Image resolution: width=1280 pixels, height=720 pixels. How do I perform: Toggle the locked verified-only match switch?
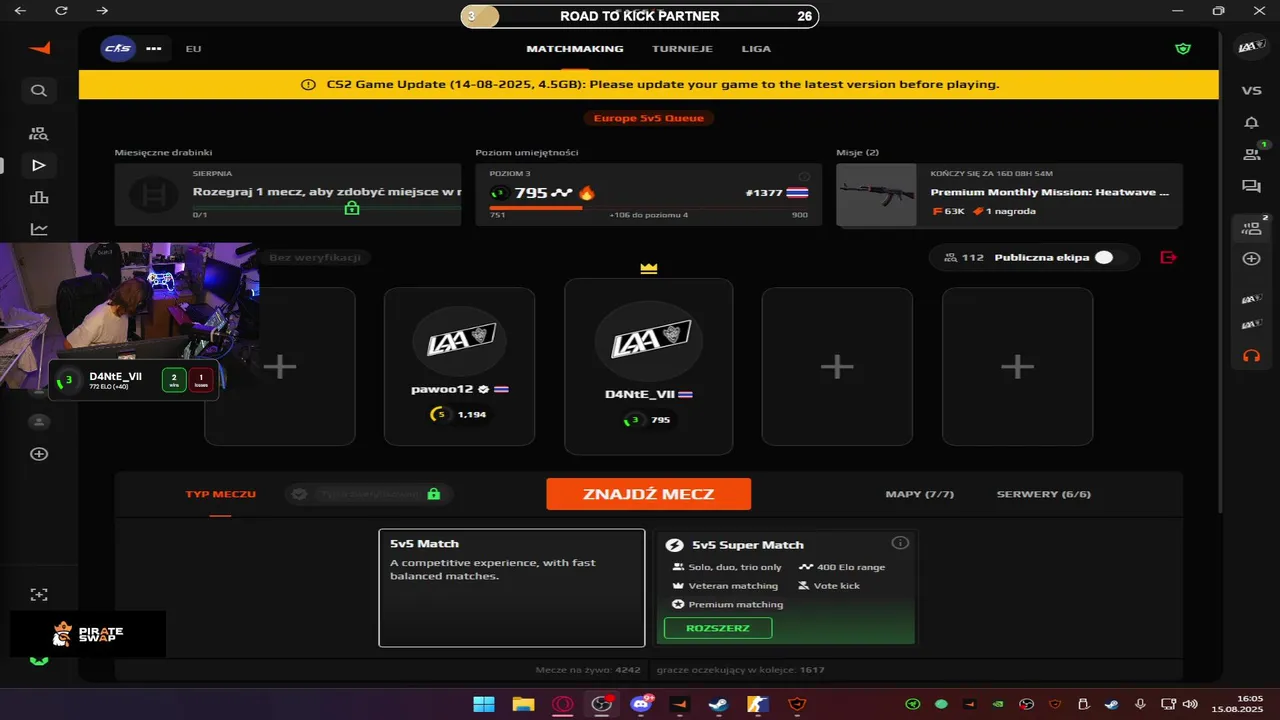[368, 494]
